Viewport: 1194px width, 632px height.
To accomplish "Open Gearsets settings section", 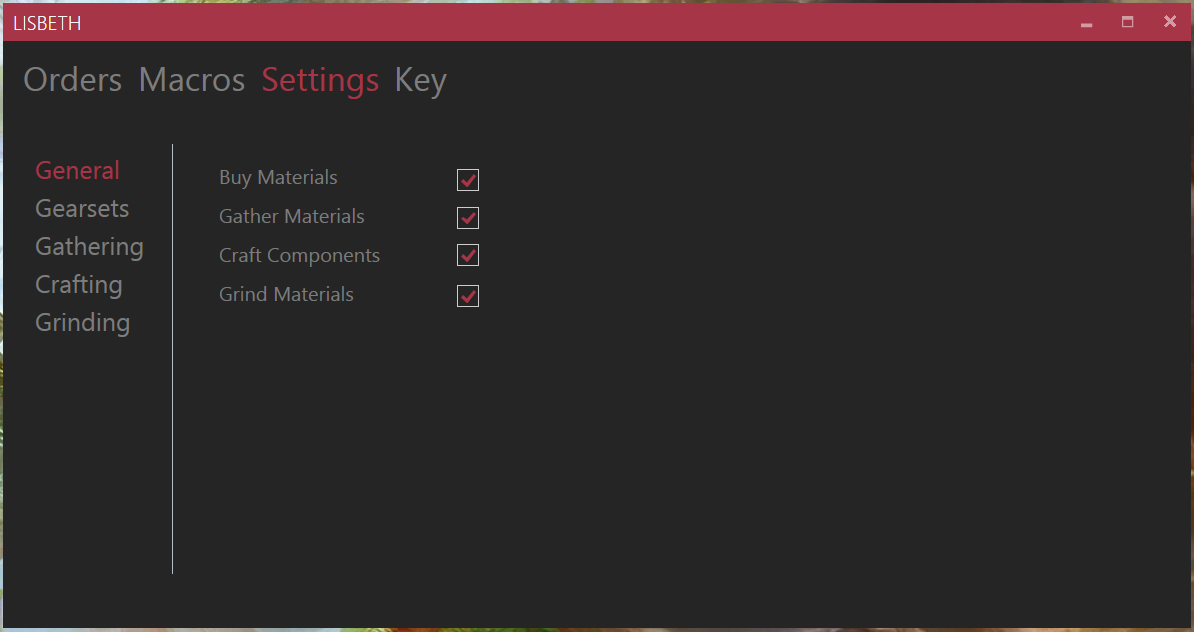I will pyautogui.click(x=82, y=209).
